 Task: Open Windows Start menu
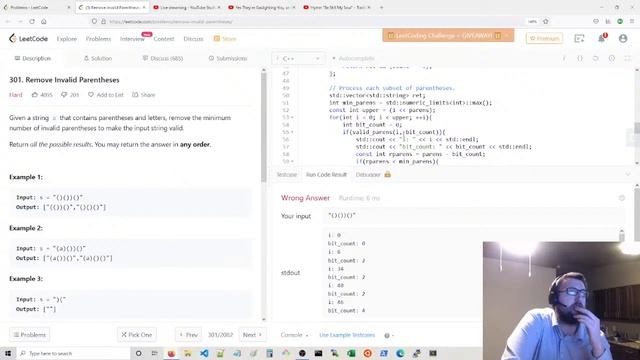(x=8, y=353)
